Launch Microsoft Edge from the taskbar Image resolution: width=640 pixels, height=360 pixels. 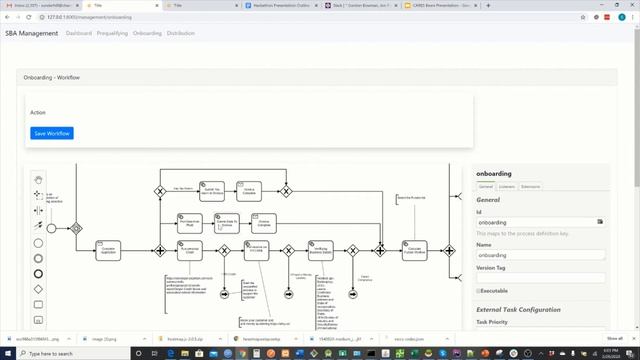171,353
